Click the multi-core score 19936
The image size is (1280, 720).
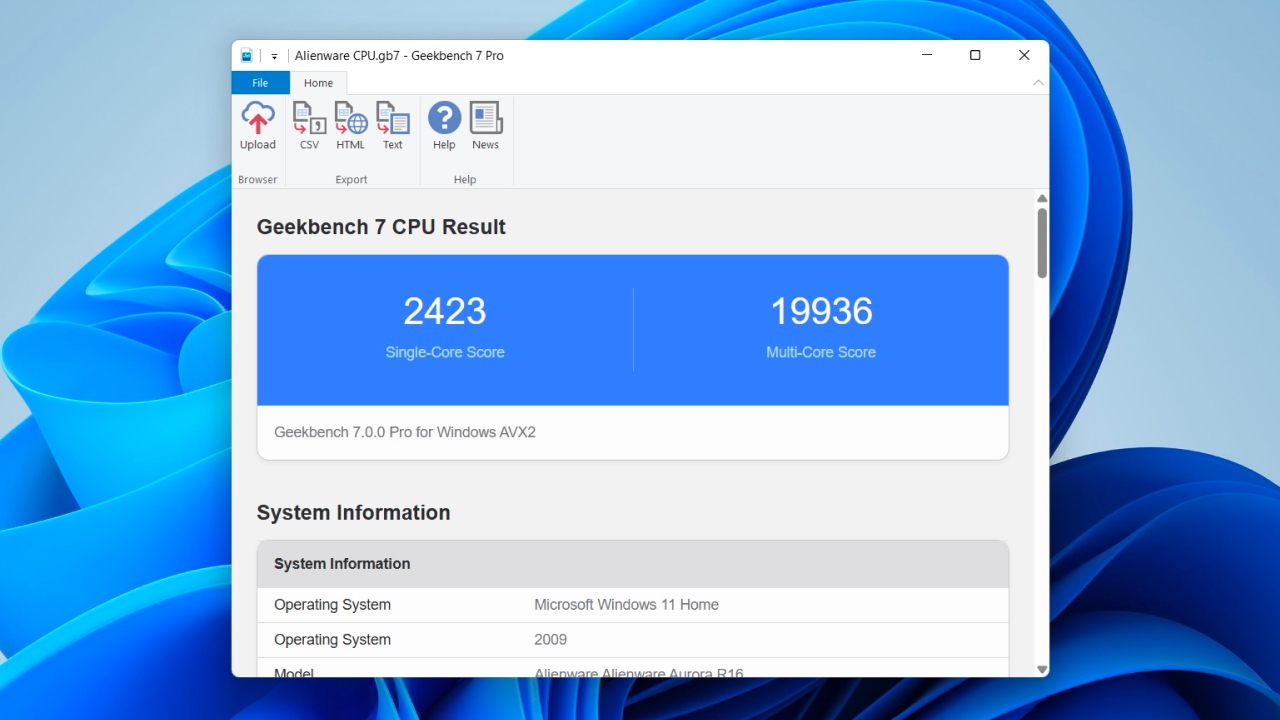tap(821, 311)
